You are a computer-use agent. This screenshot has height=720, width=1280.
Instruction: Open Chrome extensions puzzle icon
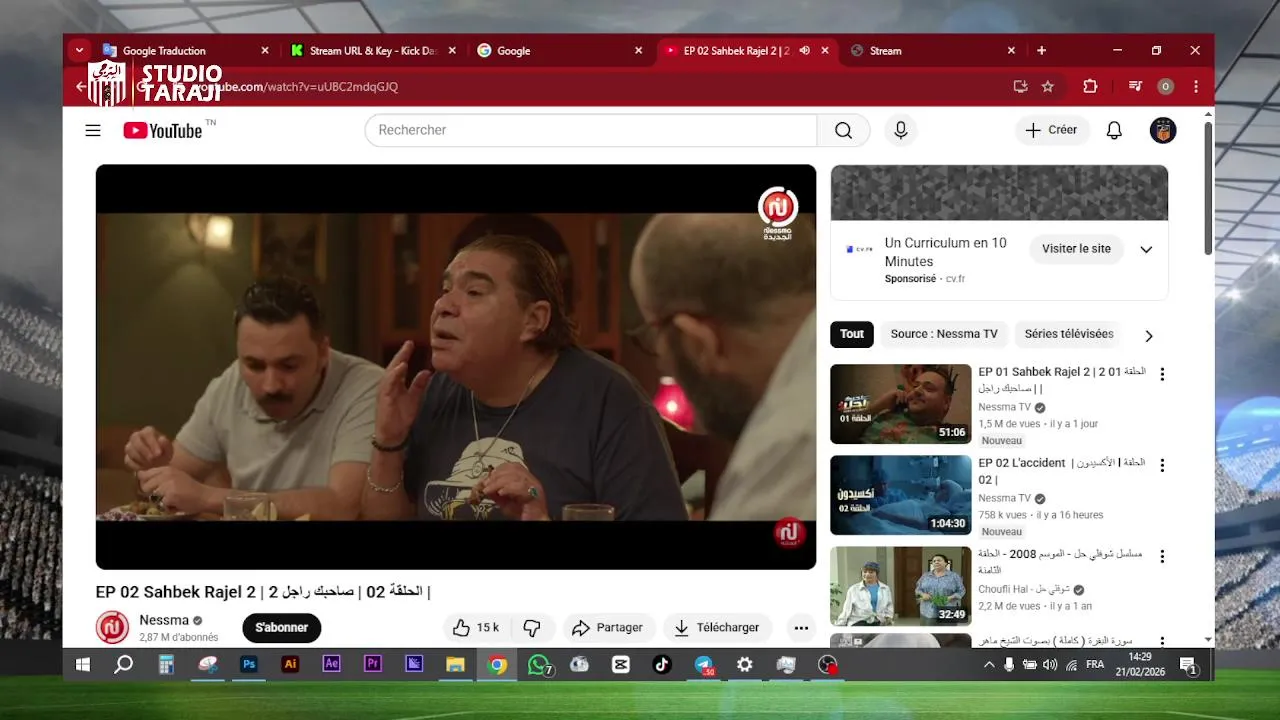(x=1090, y=87)
